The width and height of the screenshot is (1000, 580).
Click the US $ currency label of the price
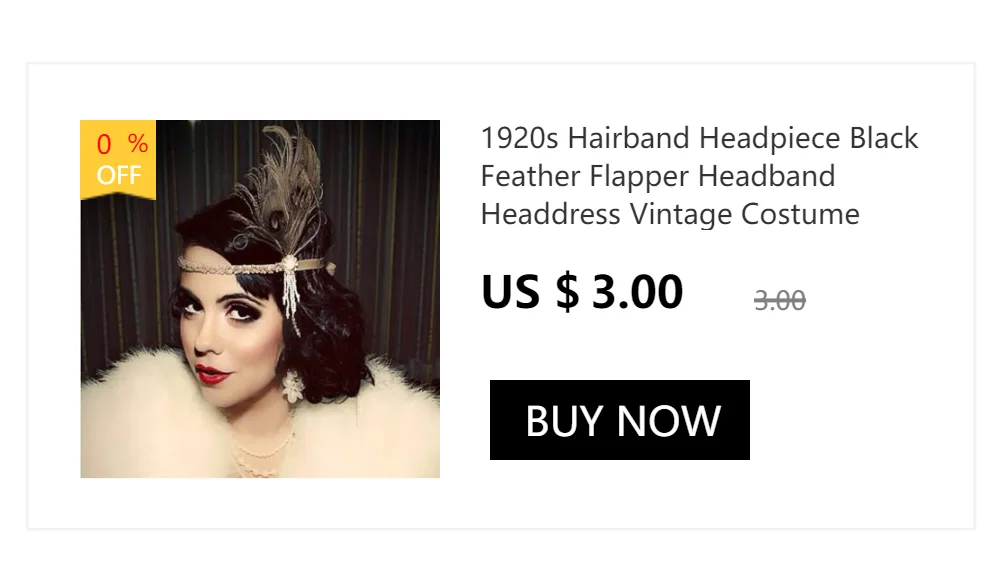(x=530, y=292)
